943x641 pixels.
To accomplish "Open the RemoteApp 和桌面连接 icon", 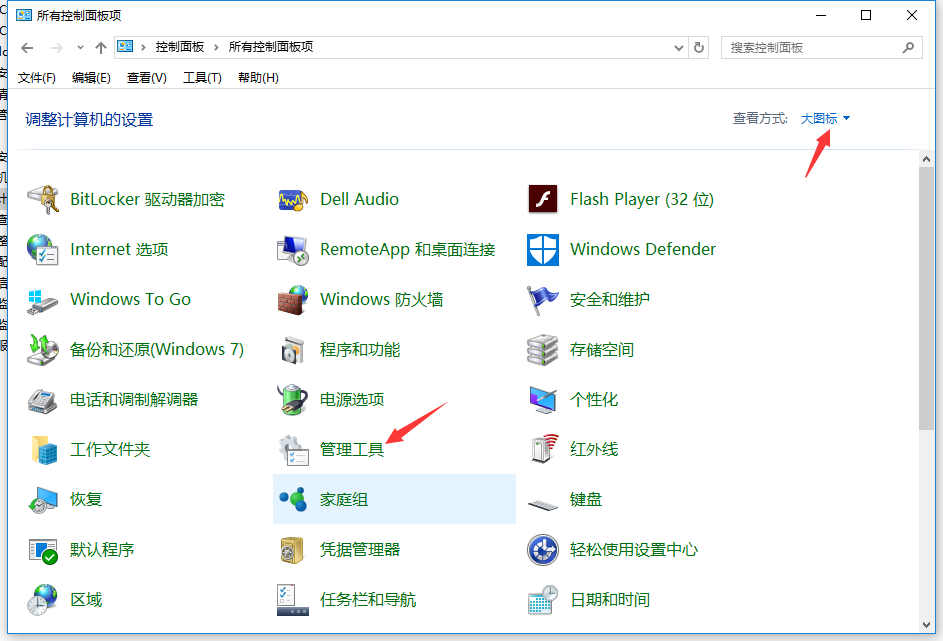I will [293, 250].
